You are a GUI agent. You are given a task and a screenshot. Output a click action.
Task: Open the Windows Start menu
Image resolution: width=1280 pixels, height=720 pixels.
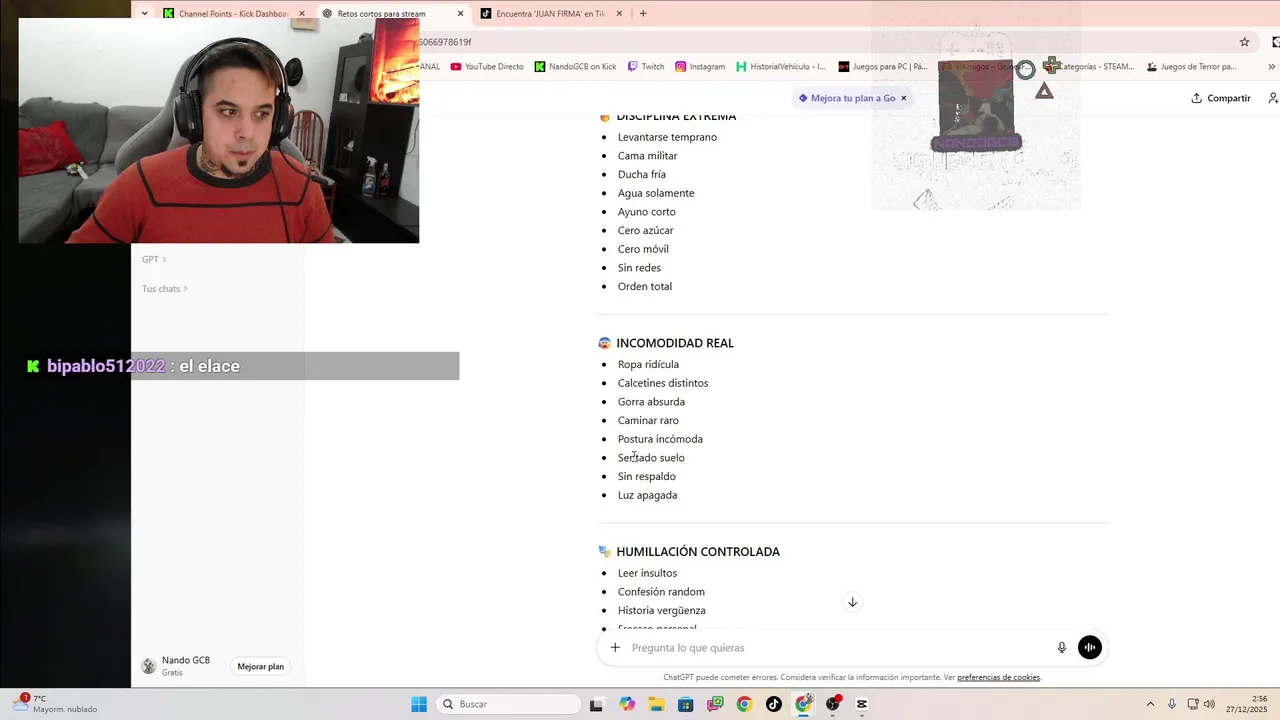419,704
